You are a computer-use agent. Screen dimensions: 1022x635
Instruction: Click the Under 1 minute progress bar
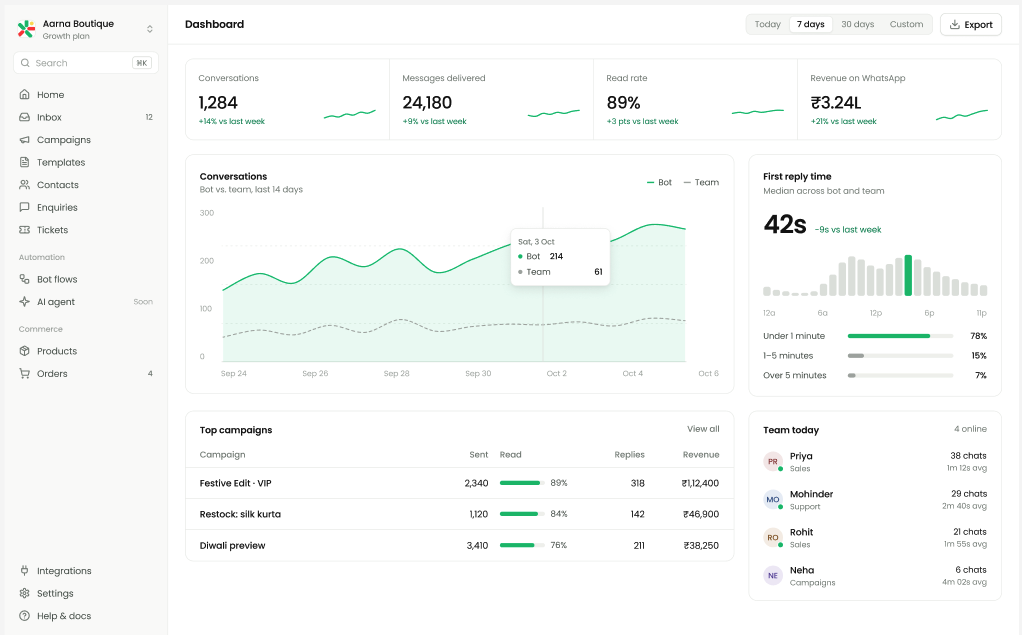900,336
